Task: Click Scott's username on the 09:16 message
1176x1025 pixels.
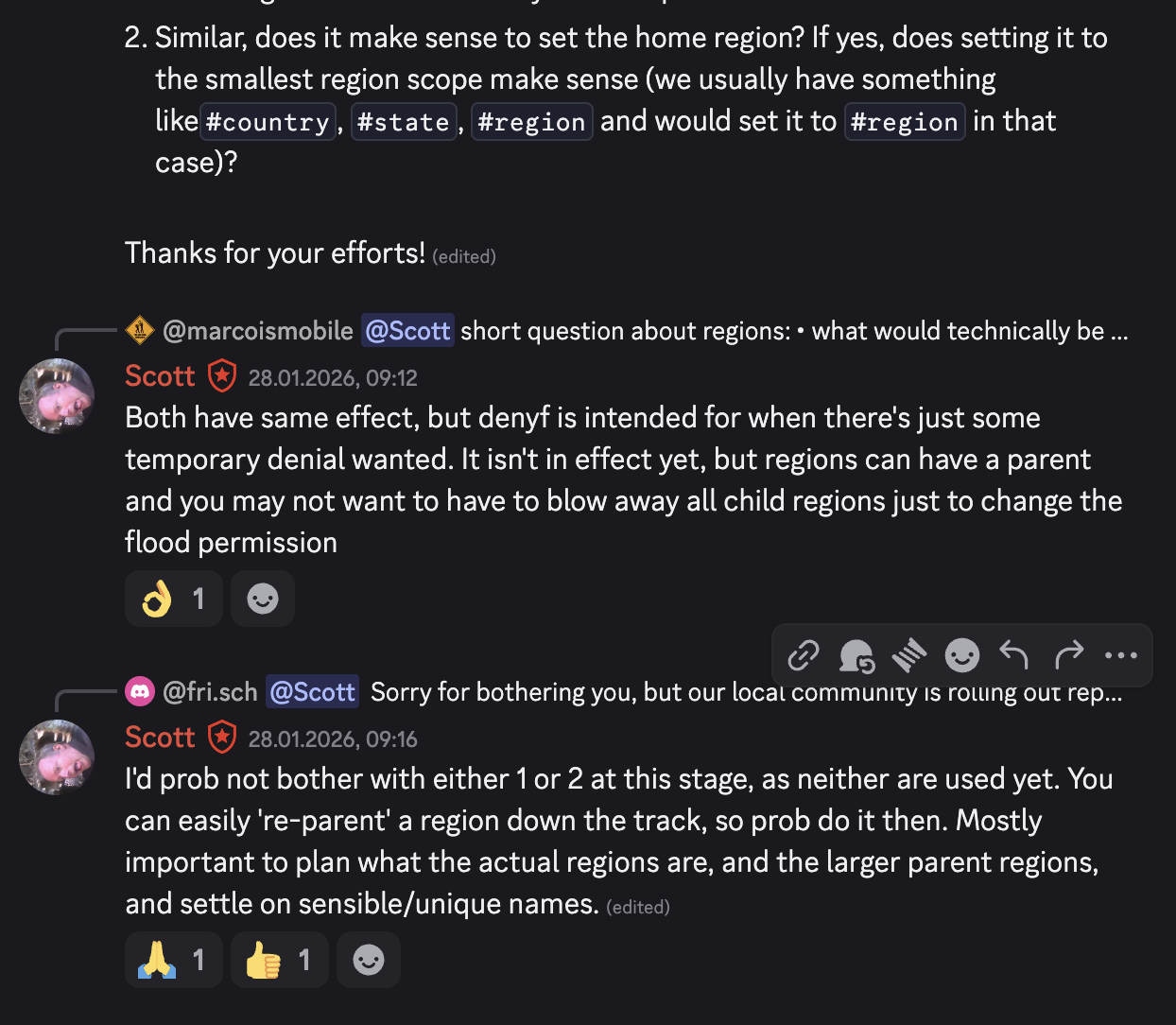Action: 160,738
